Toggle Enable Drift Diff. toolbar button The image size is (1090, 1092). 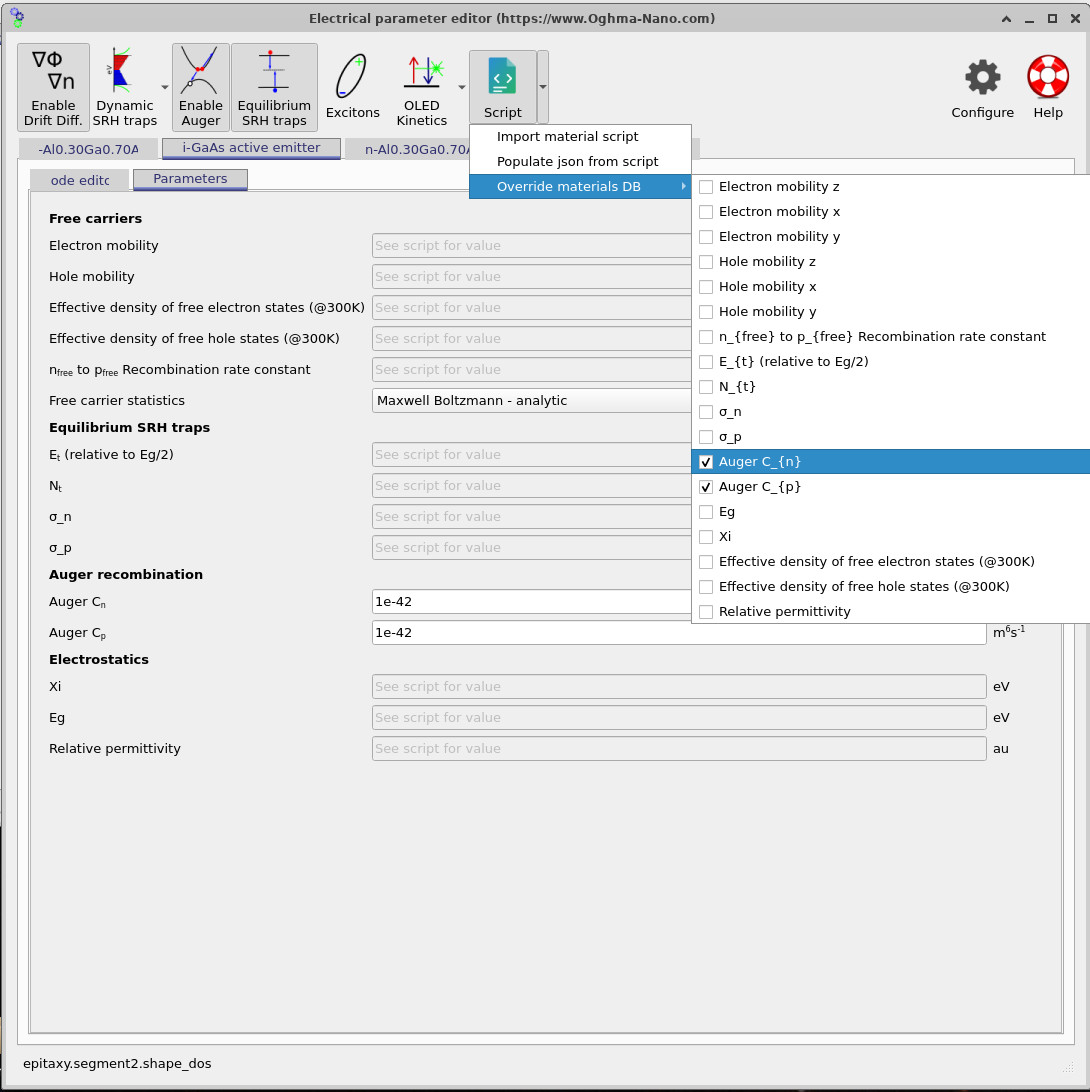click(54, 87)
